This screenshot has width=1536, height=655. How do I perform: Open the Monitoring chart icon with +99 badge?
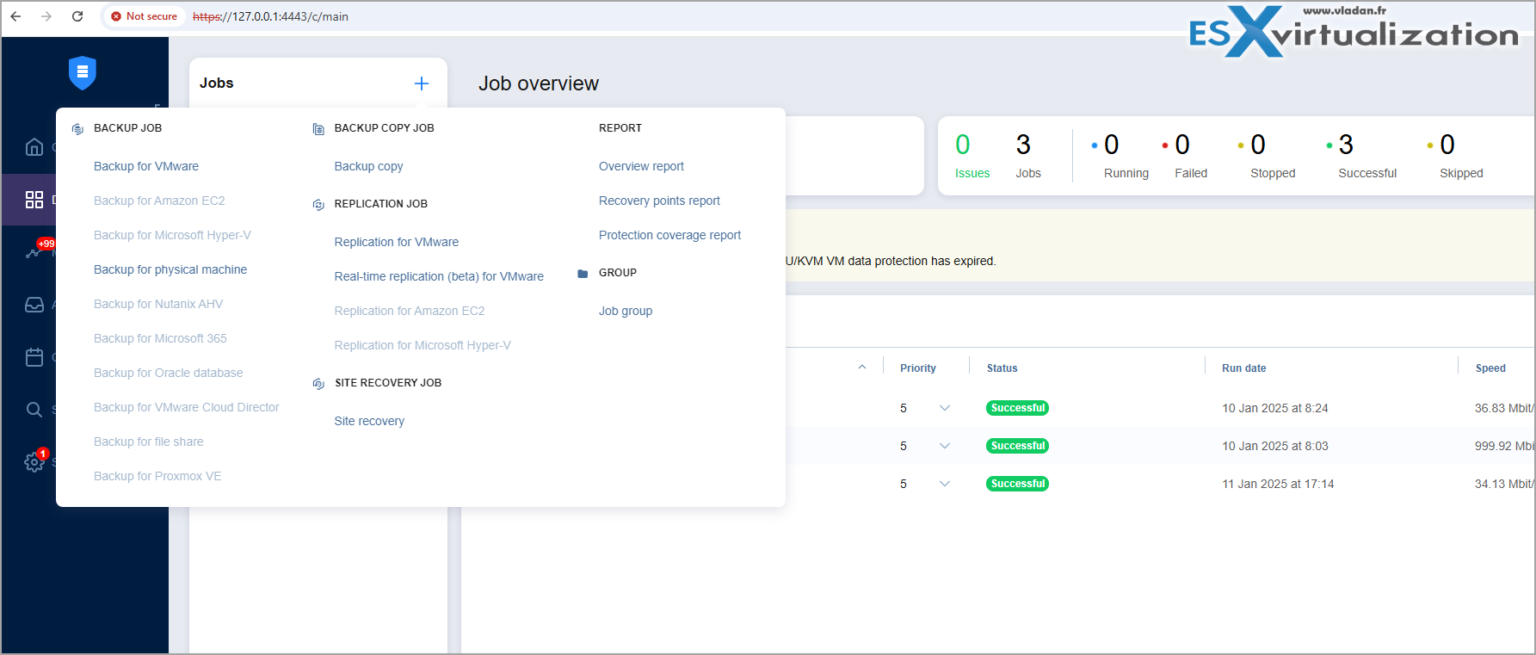click(33, 252)
